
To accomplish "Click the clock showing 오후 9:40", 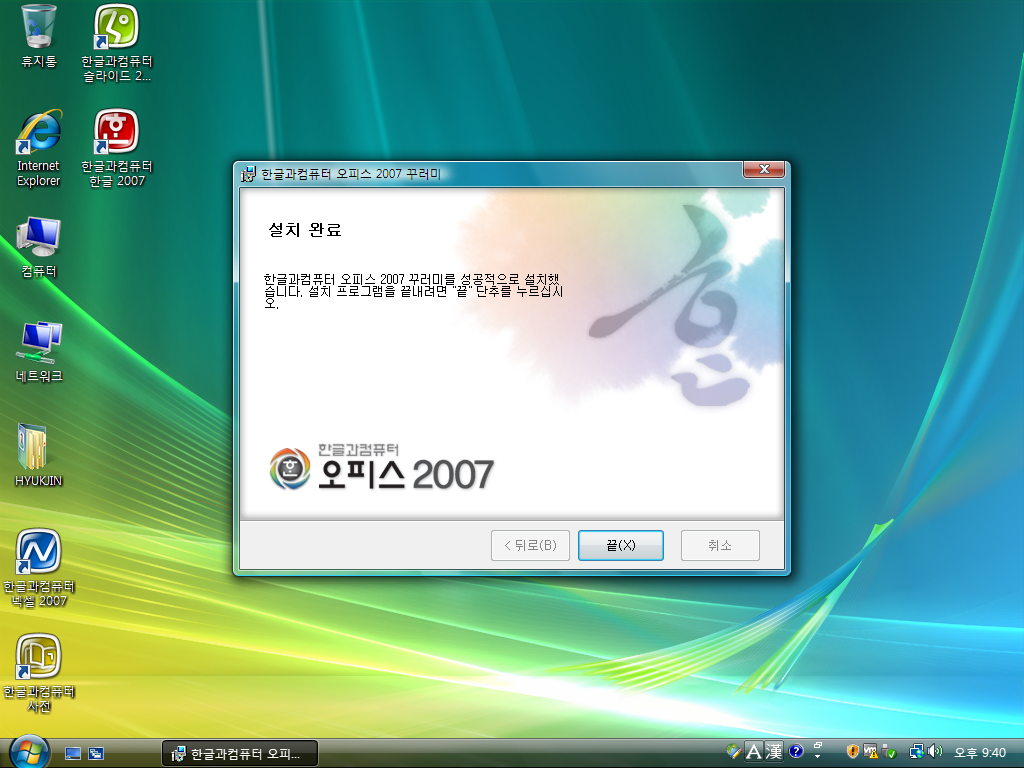I will (980, 752).
